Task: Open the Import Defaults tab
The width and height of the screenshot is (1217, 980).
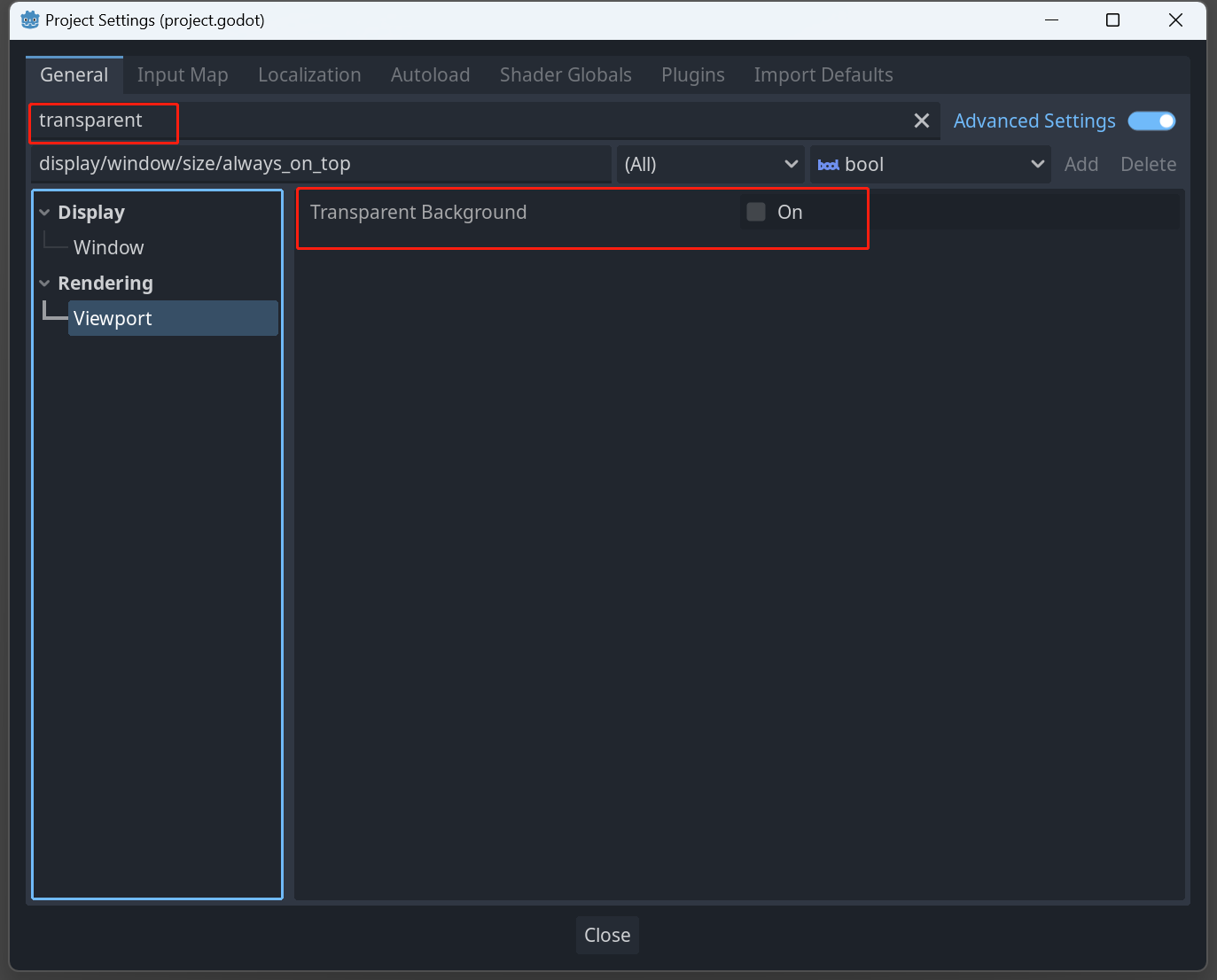Action: click(823, 74)
